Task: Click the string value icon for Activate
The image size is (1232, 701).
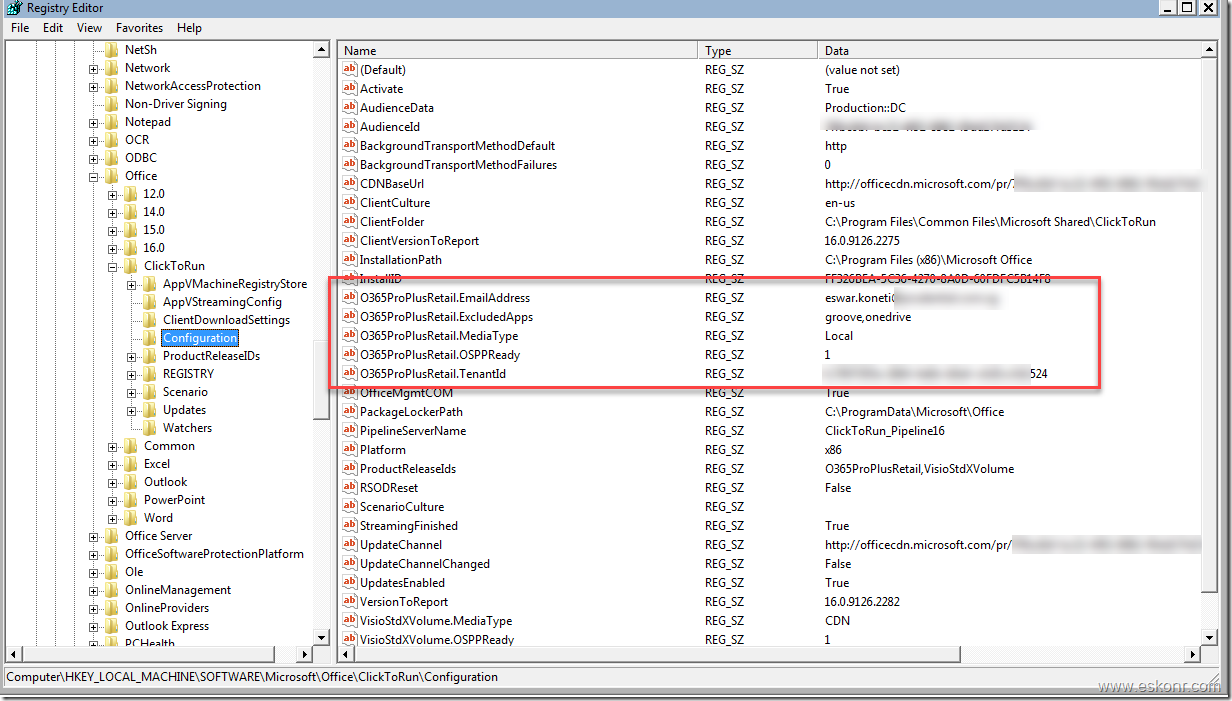Action: pos(350,89)
